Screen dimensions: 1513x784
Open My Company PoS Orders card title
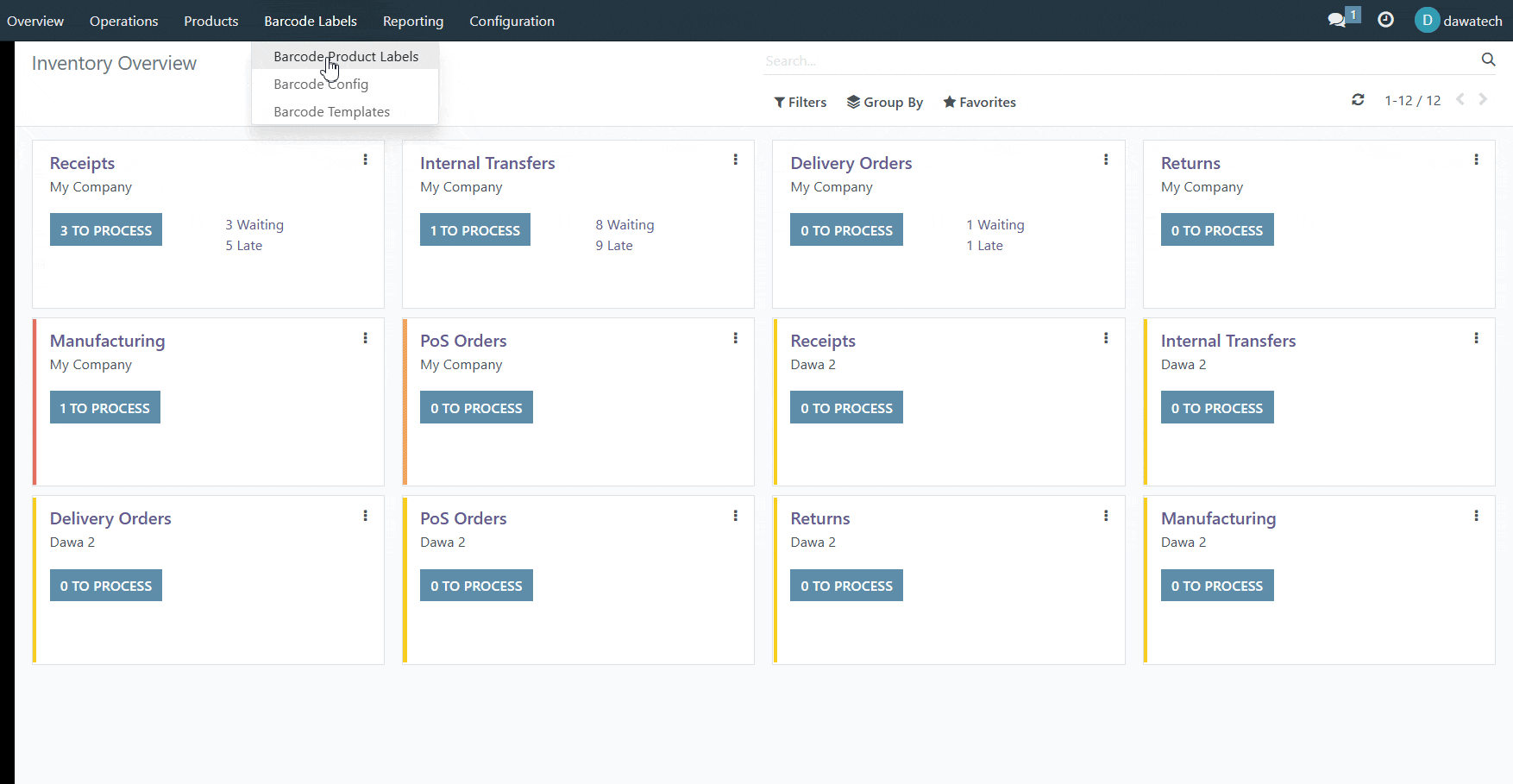[463, 341]
